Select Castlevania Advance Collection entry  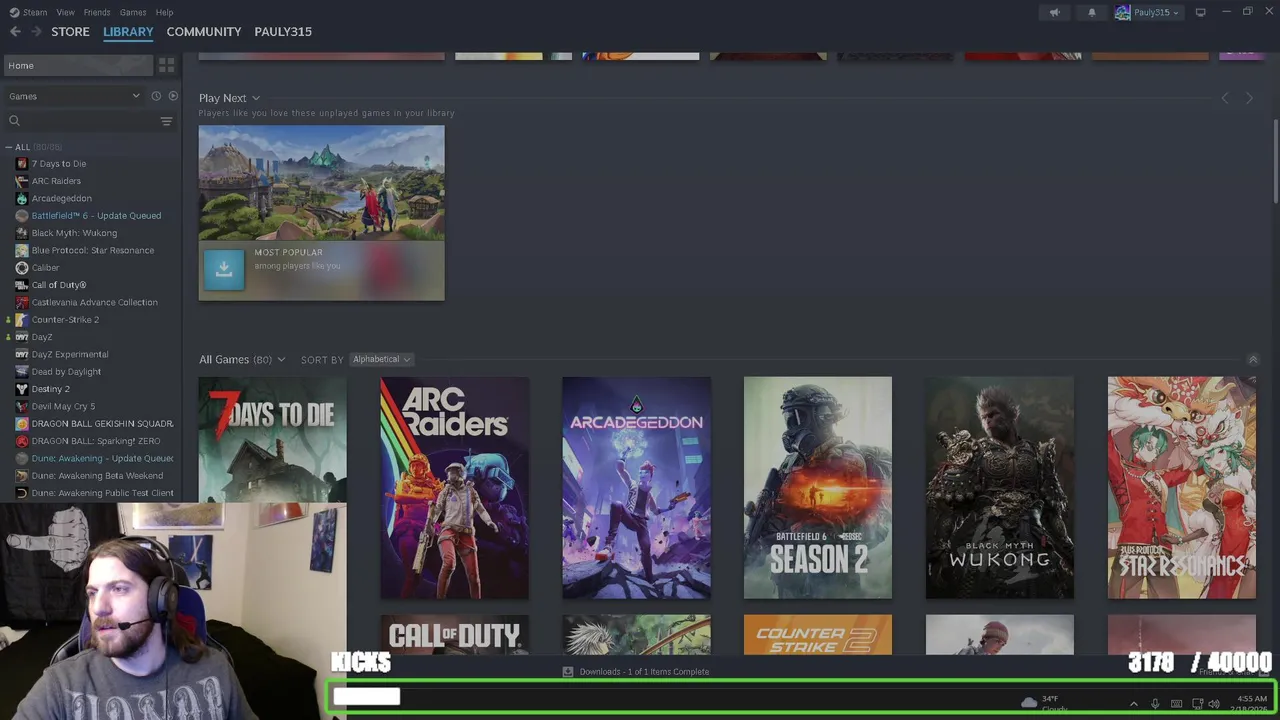point(94,302)
